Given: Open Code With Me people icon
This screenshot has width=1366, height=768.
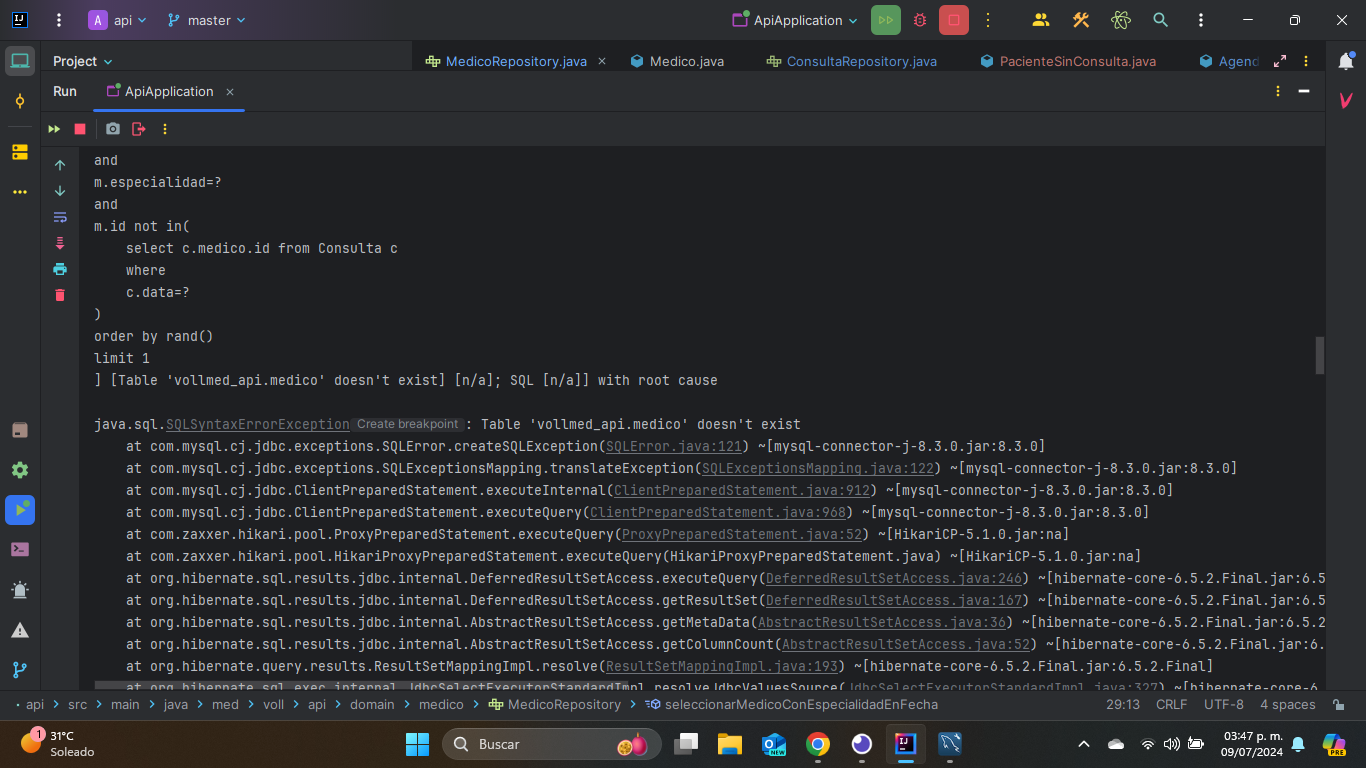Looking at the screenshot, I should 1041,20.
